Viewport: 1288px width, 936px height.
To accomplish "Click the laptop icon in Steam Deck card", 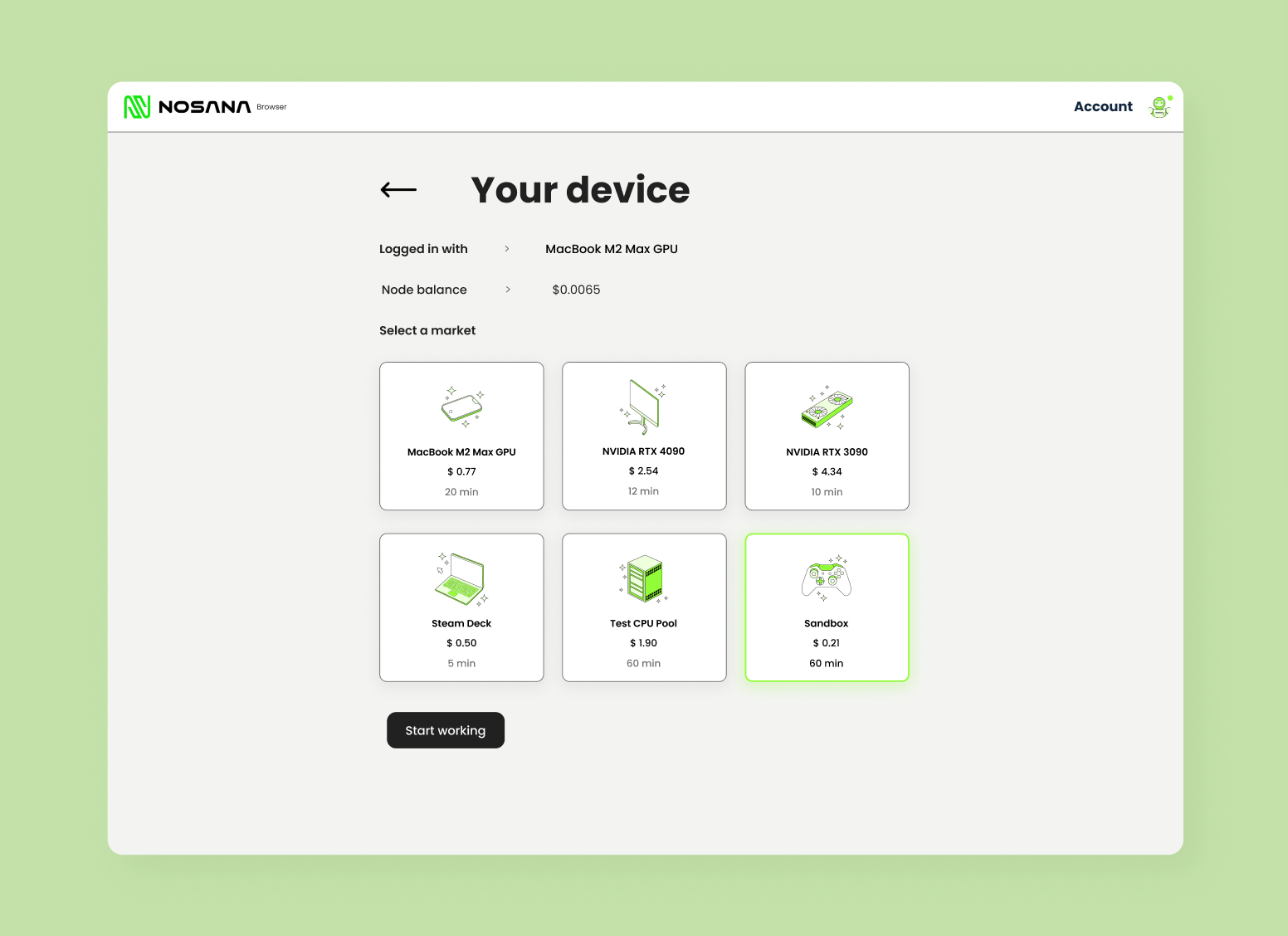I will point(461,578).
